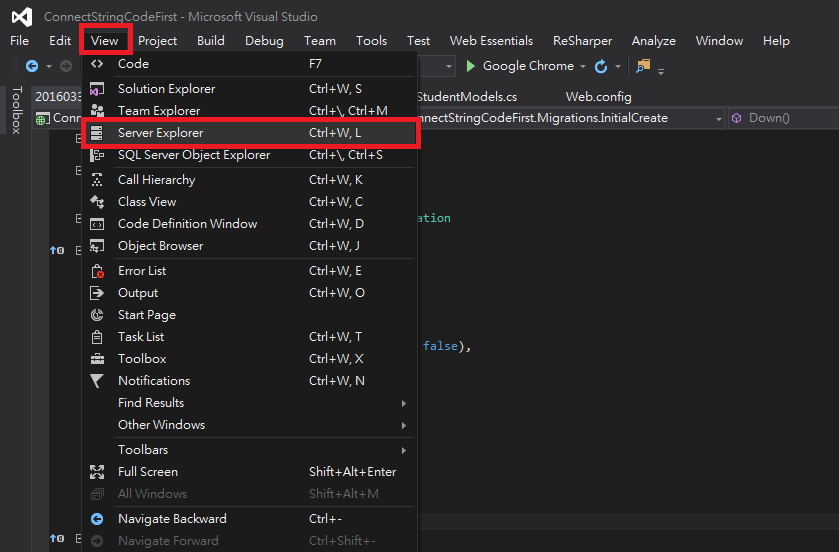Click the green Start debugging play icon
The image size is (839, 552).
(470, 66)
